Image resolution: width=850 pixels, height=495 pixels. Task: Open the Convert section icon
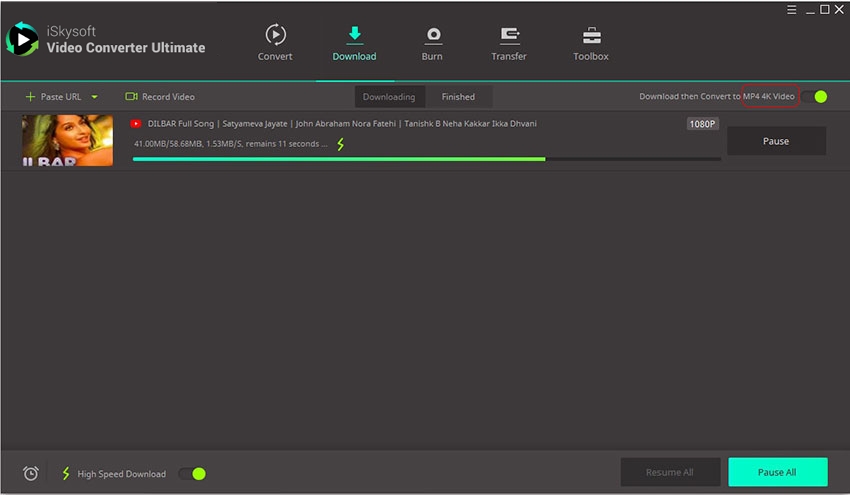pos(275,35)
